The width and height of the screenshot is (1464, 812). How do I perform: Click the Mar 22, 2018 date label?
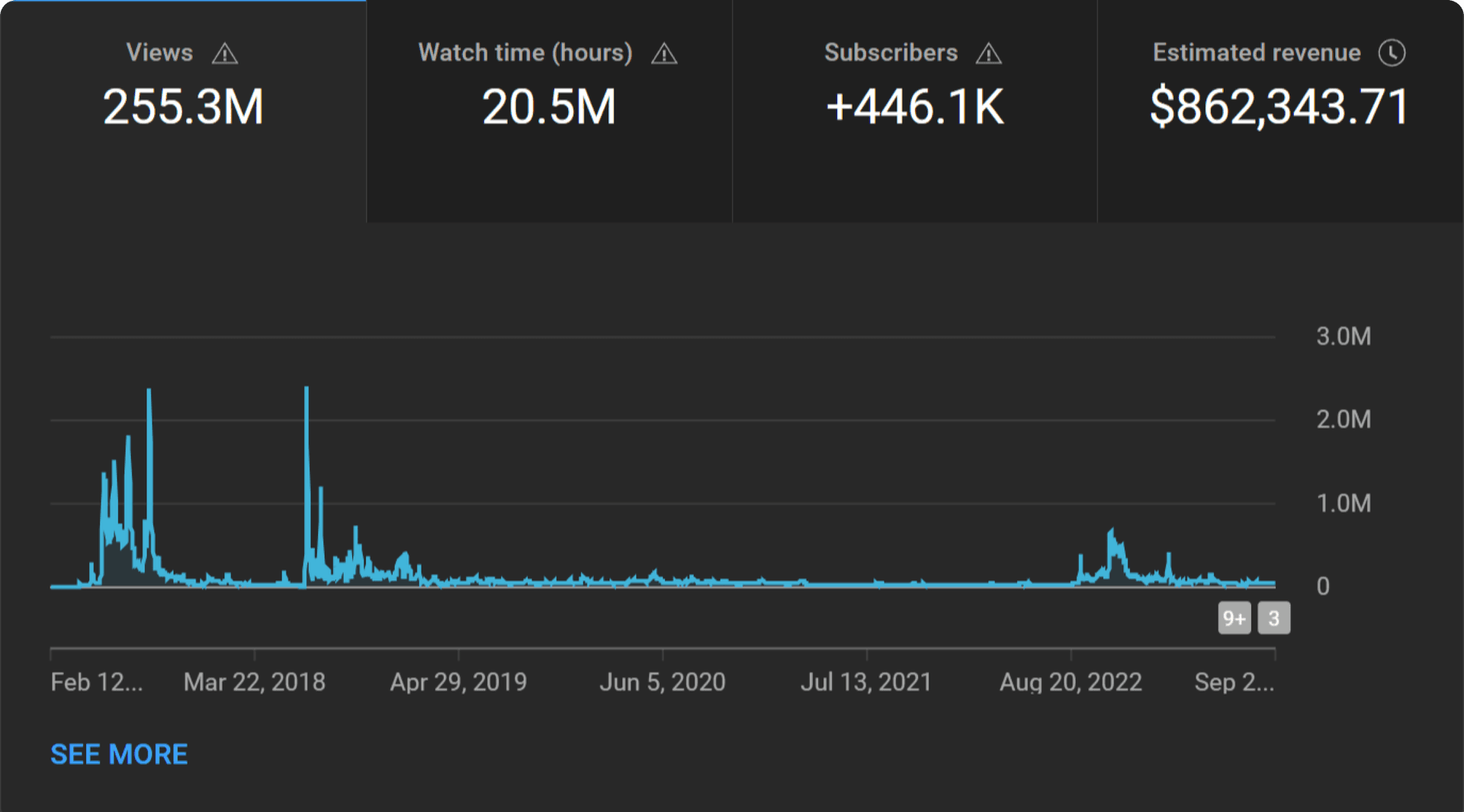point(255,682)
